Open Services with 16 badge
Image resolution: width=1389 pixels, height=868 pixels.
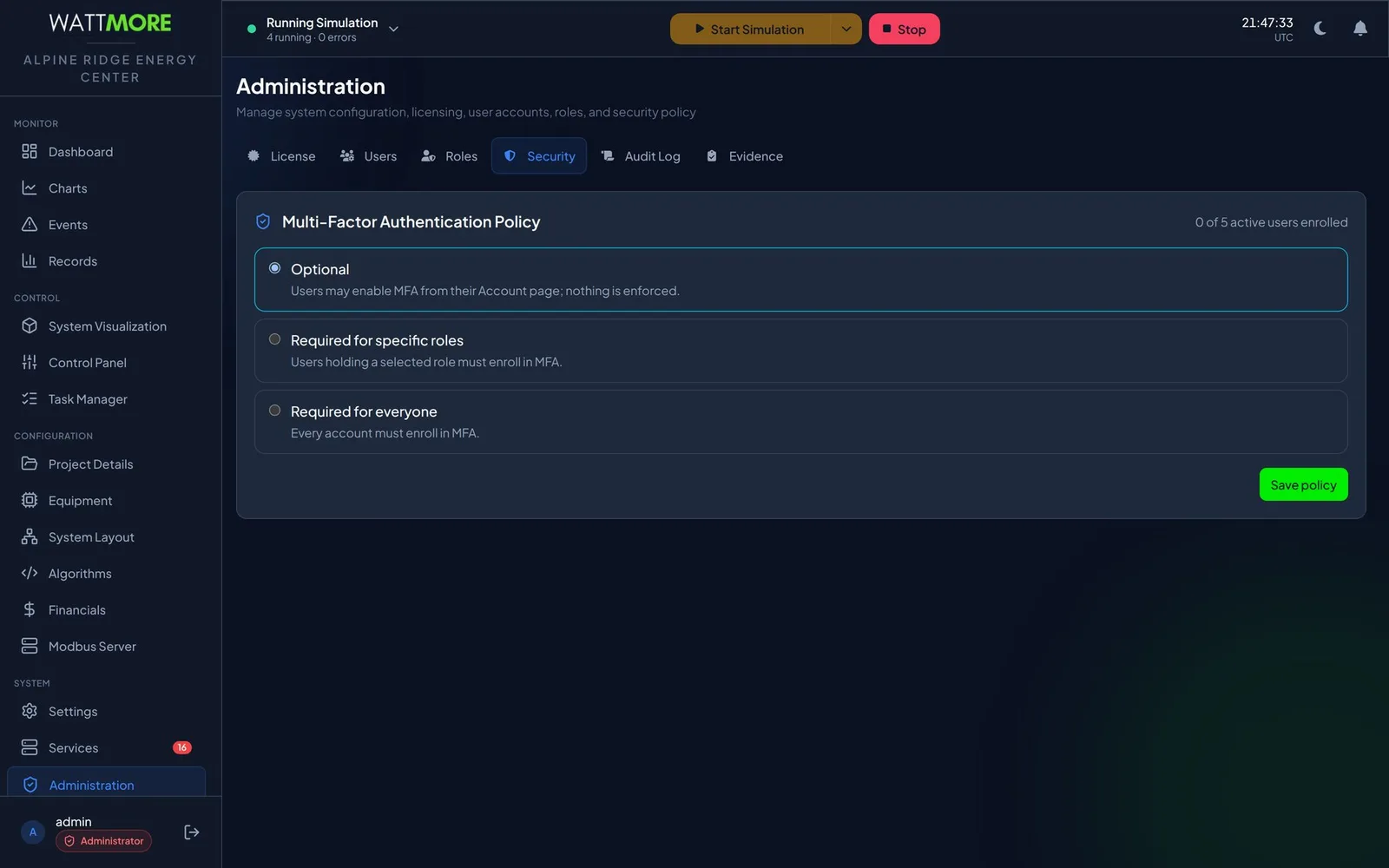tap(106, 748)
